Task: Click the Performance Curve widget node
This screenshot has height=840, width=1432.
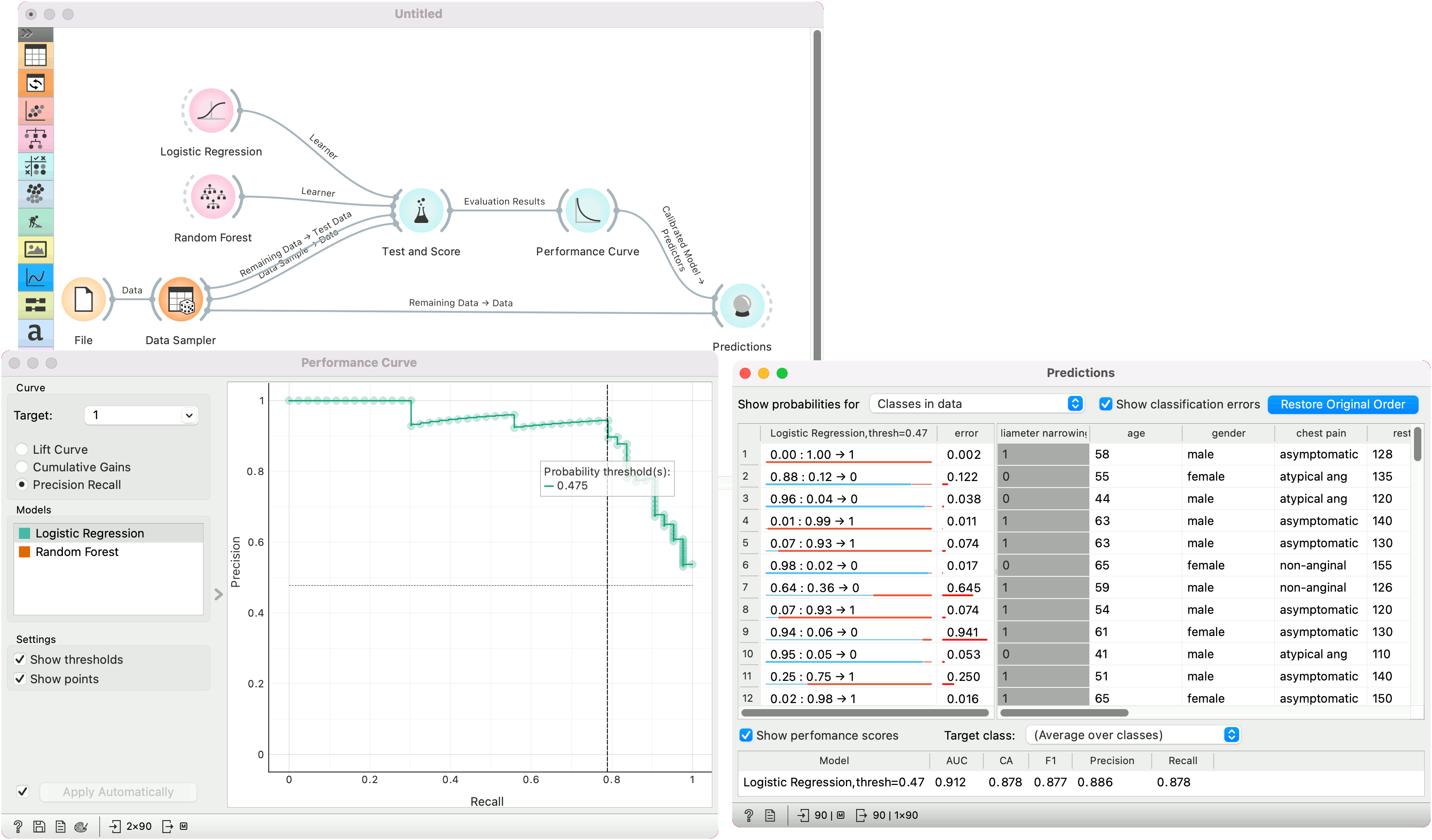Action: pyautogui.click(x=587, y=211)
